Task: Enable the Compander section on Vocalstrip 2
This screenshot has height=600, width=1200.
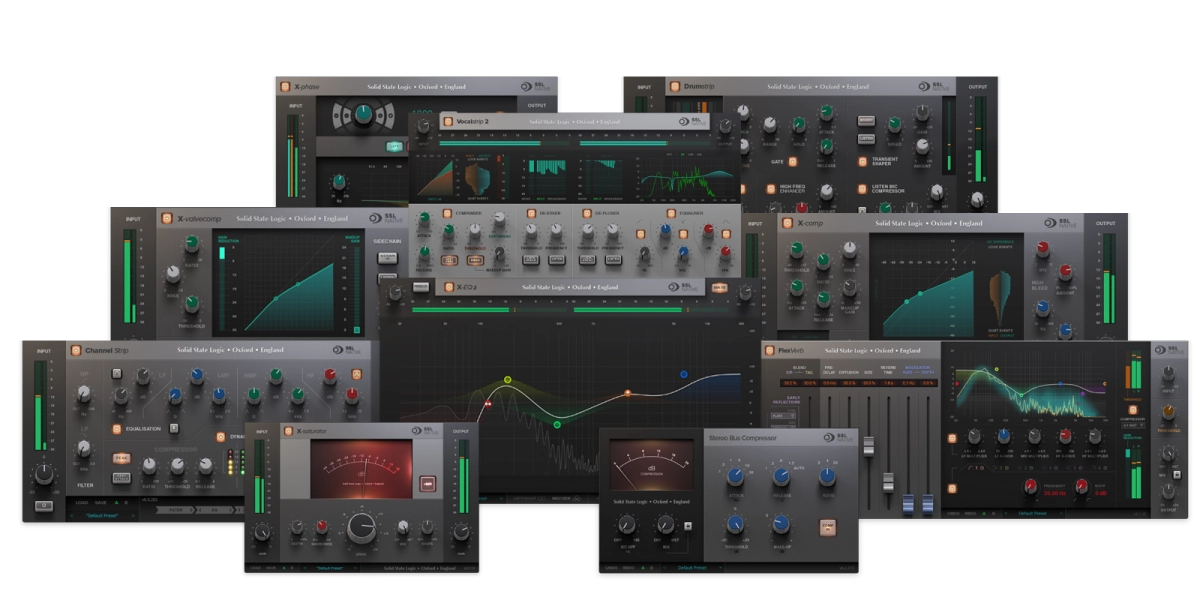Action: (x=449, y=212)
